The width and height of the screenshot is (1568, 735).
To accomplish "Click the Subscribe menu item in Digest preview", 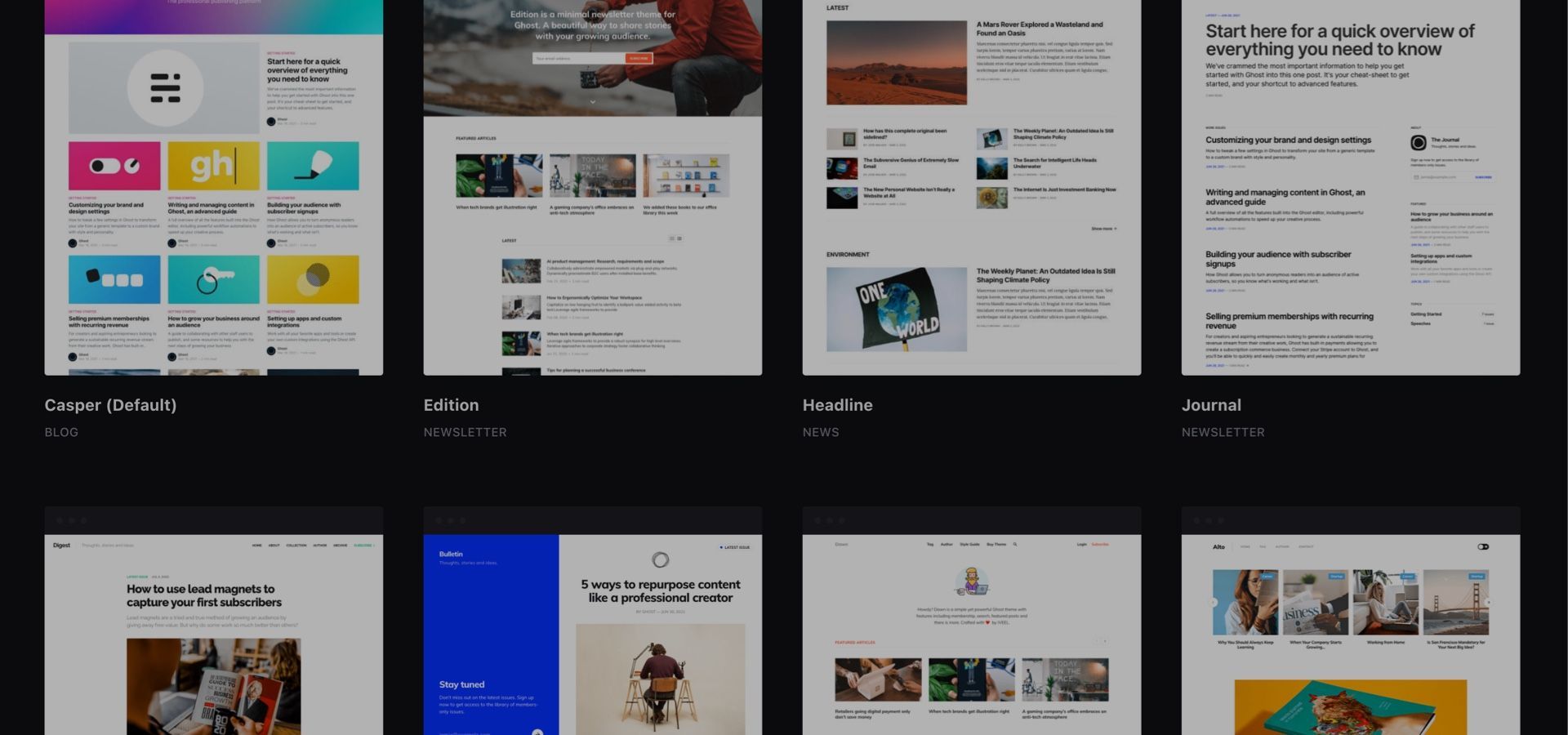I will (363, 546).
